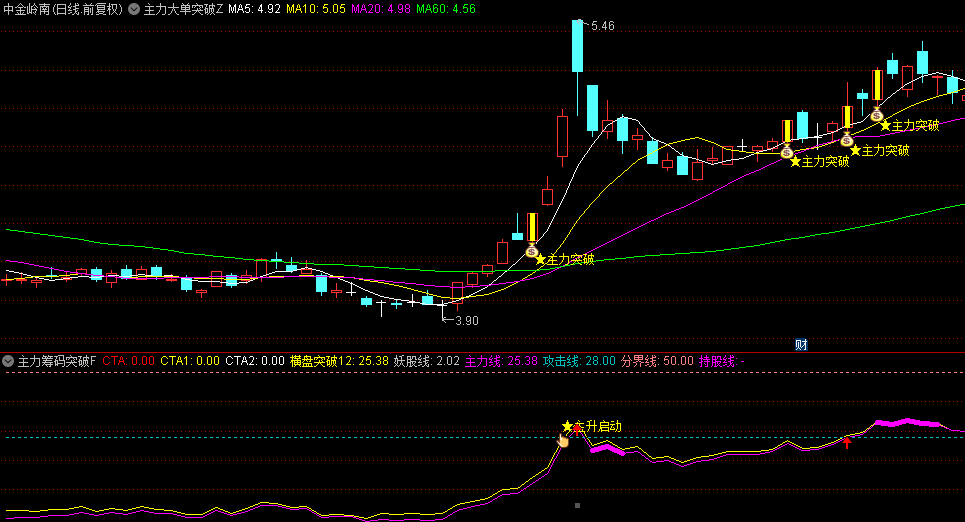Click the star of the leftmost 主力突破 signal
965x522 pixels.
541,259
